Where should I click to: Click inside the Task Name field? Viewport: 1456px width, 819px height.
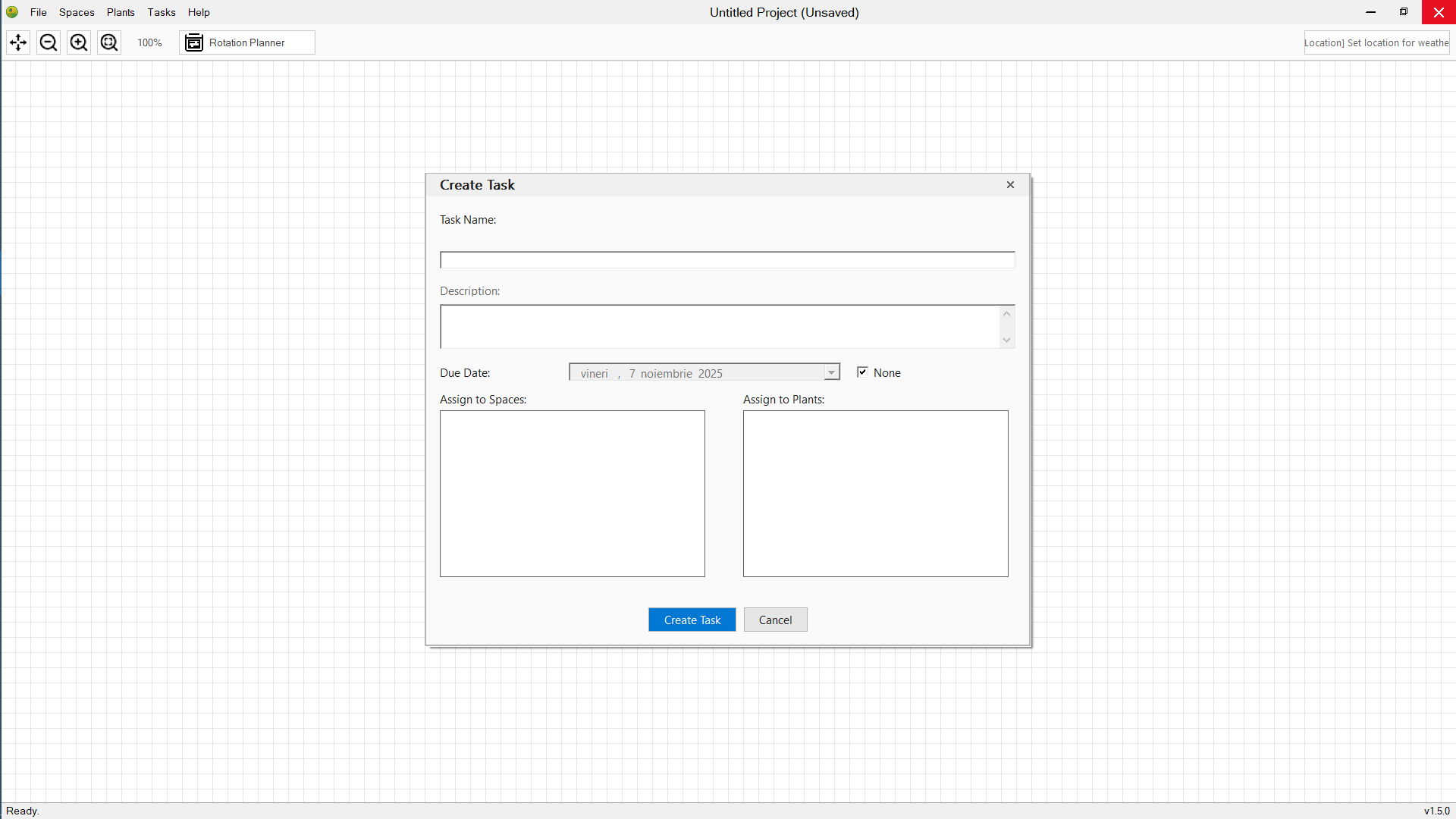coord(726,259)
